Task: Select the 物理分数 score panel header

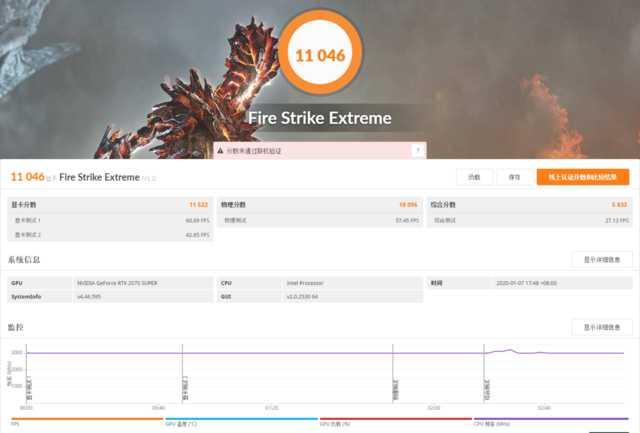Action: pos(235,204)
